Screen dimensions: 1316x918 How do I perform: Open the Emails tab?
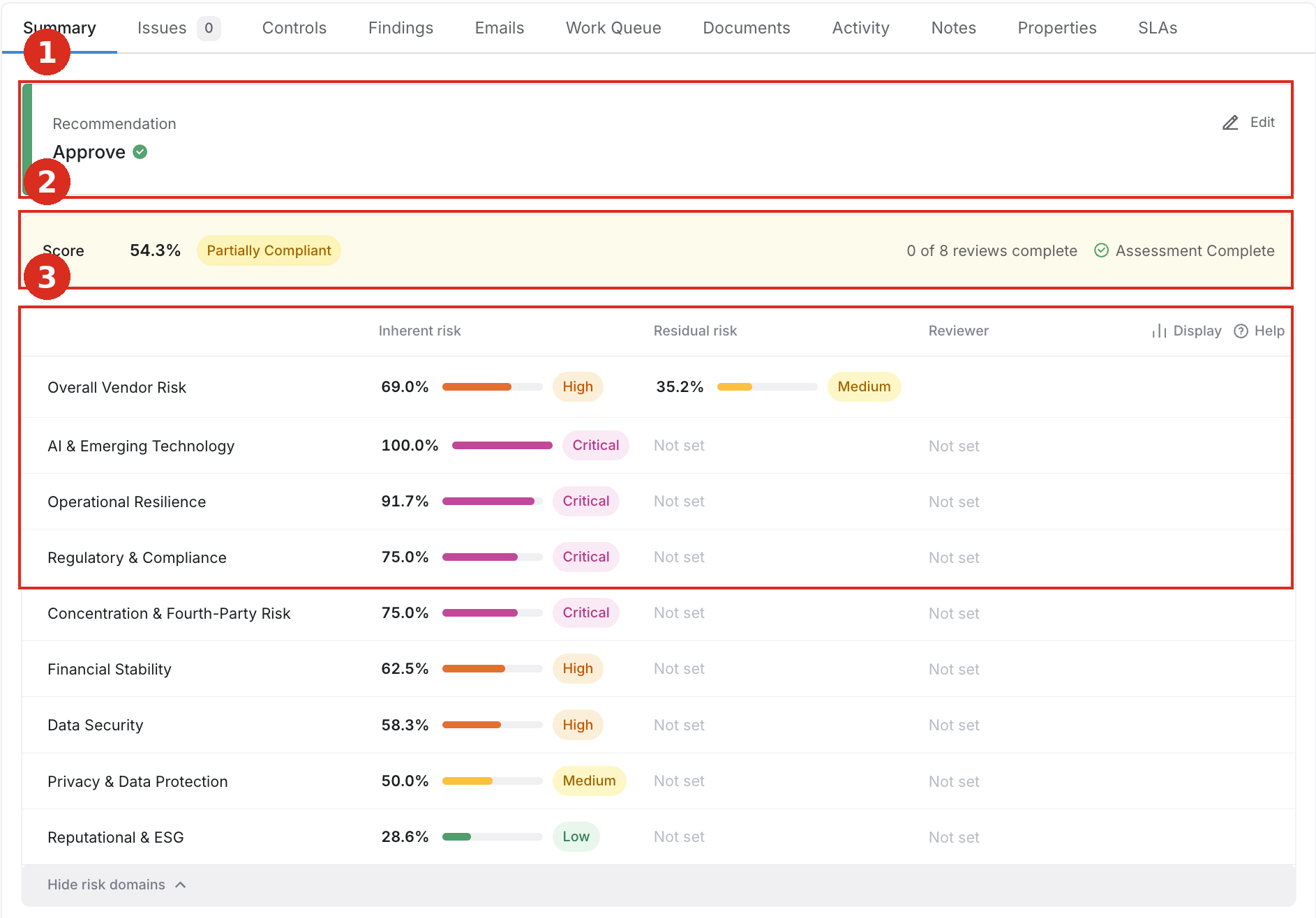click(500, 28)
